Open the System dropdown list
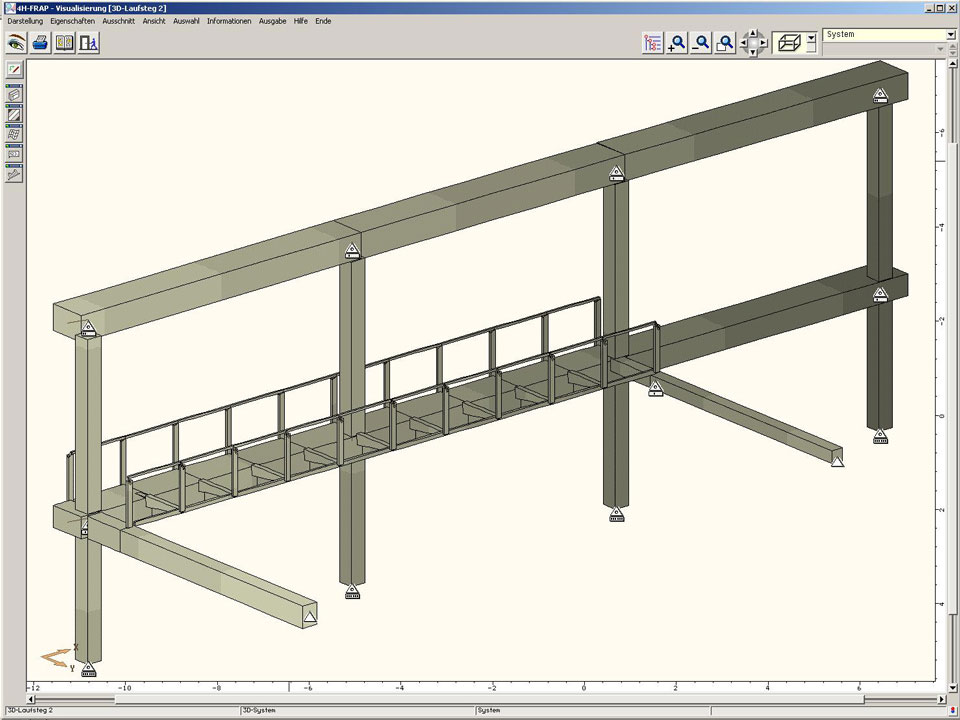The height and width of the screenshot is (720, 960). 950,35
